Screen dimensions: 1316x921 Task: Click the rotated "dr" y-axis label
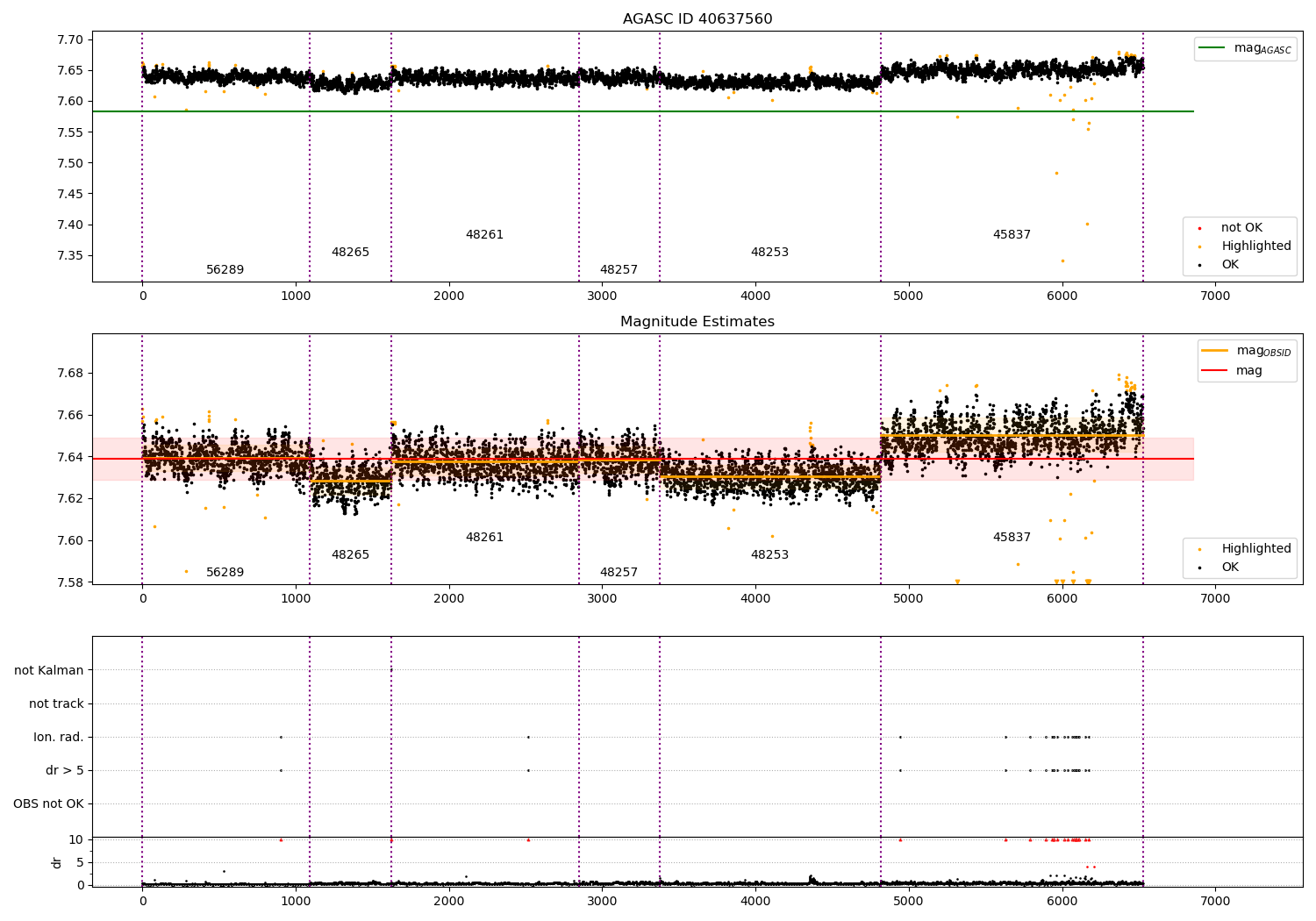coord(57,862)
